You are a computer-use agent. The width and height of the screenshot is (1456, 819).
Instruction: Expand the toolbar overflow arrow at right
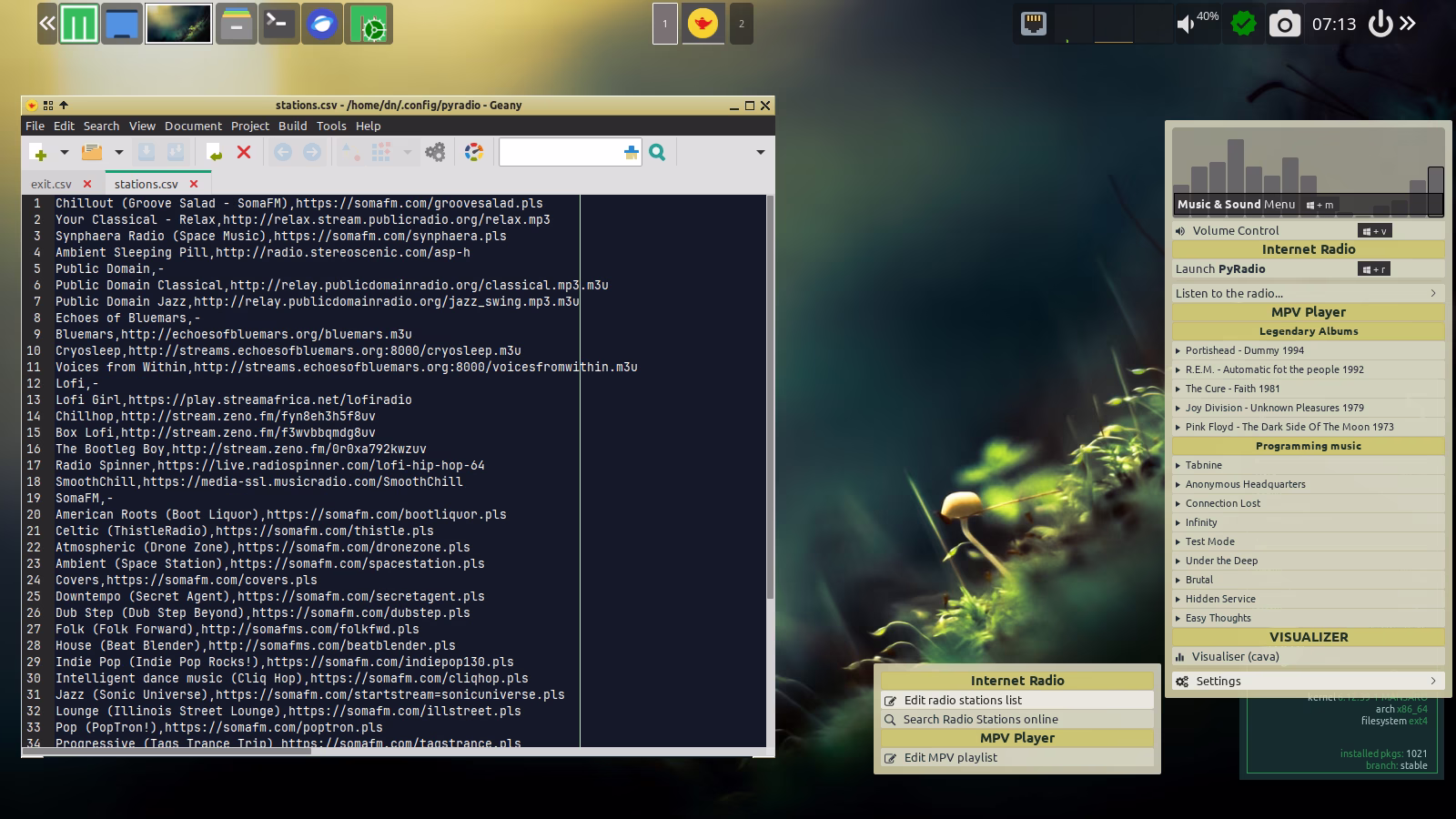click(x=760, y=152)
